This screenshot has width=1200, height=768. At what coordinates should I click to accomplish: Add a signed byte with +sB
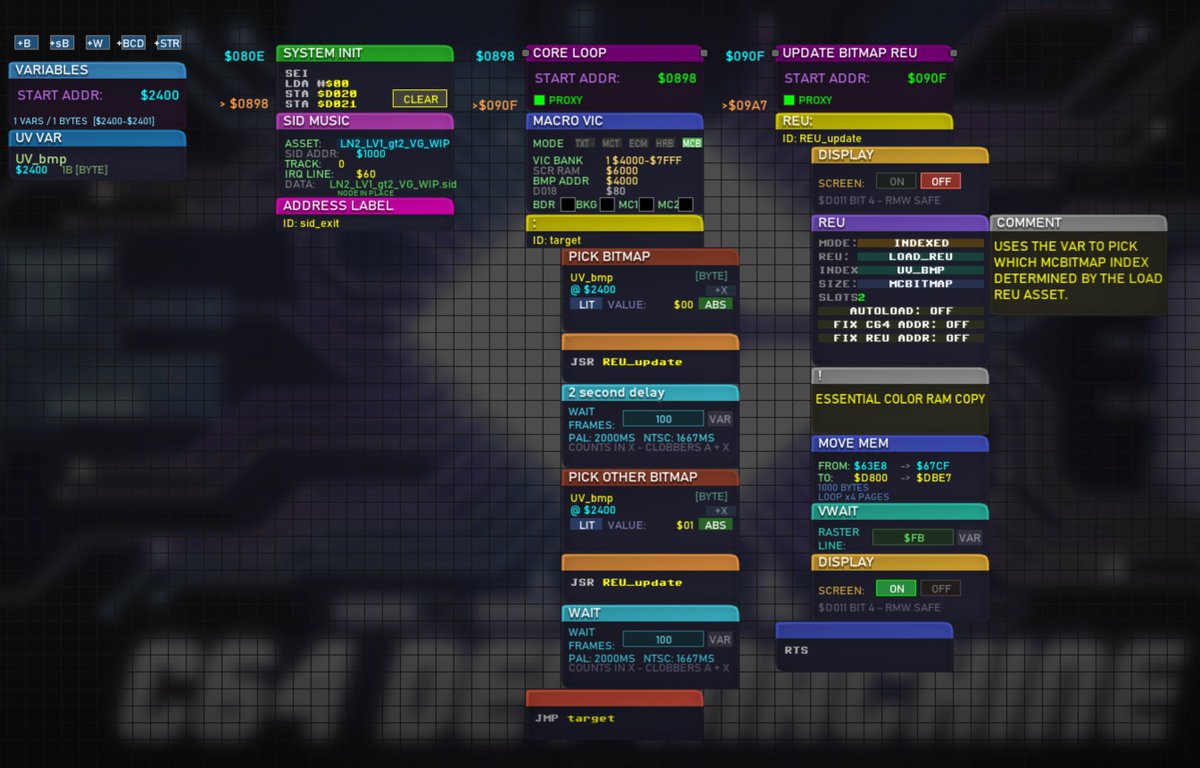(62, 43)
